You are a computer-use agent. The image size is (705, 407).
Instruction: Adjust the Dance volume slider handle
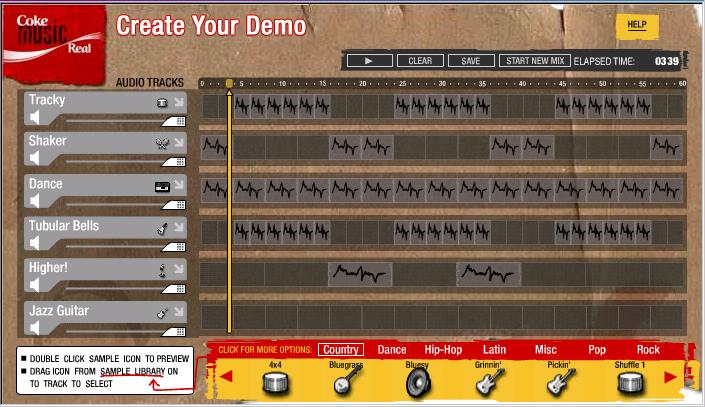tap(174, 205)
